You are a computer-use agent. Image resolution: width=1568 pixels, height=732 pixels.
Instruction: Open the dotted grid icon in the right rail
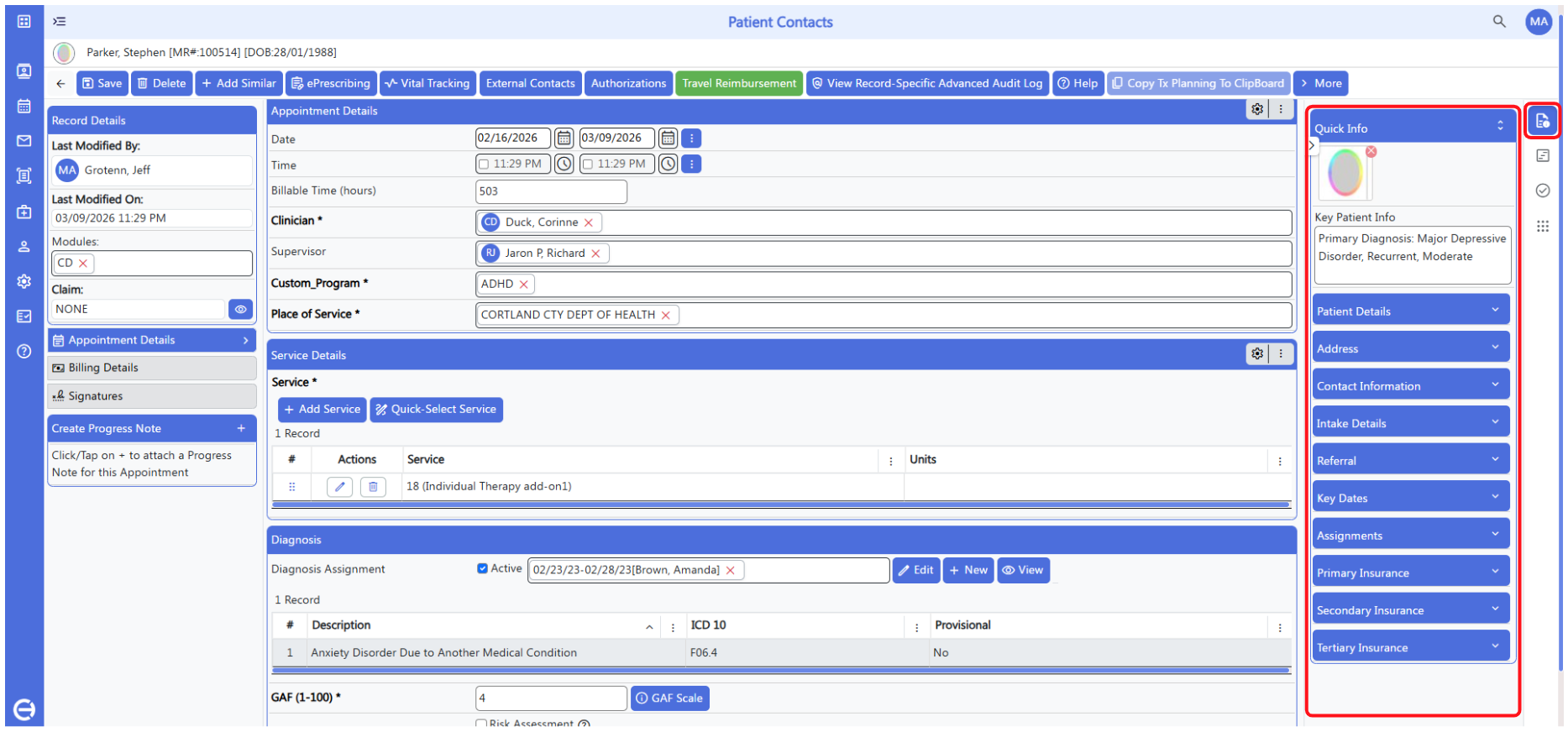(1543, 226)
